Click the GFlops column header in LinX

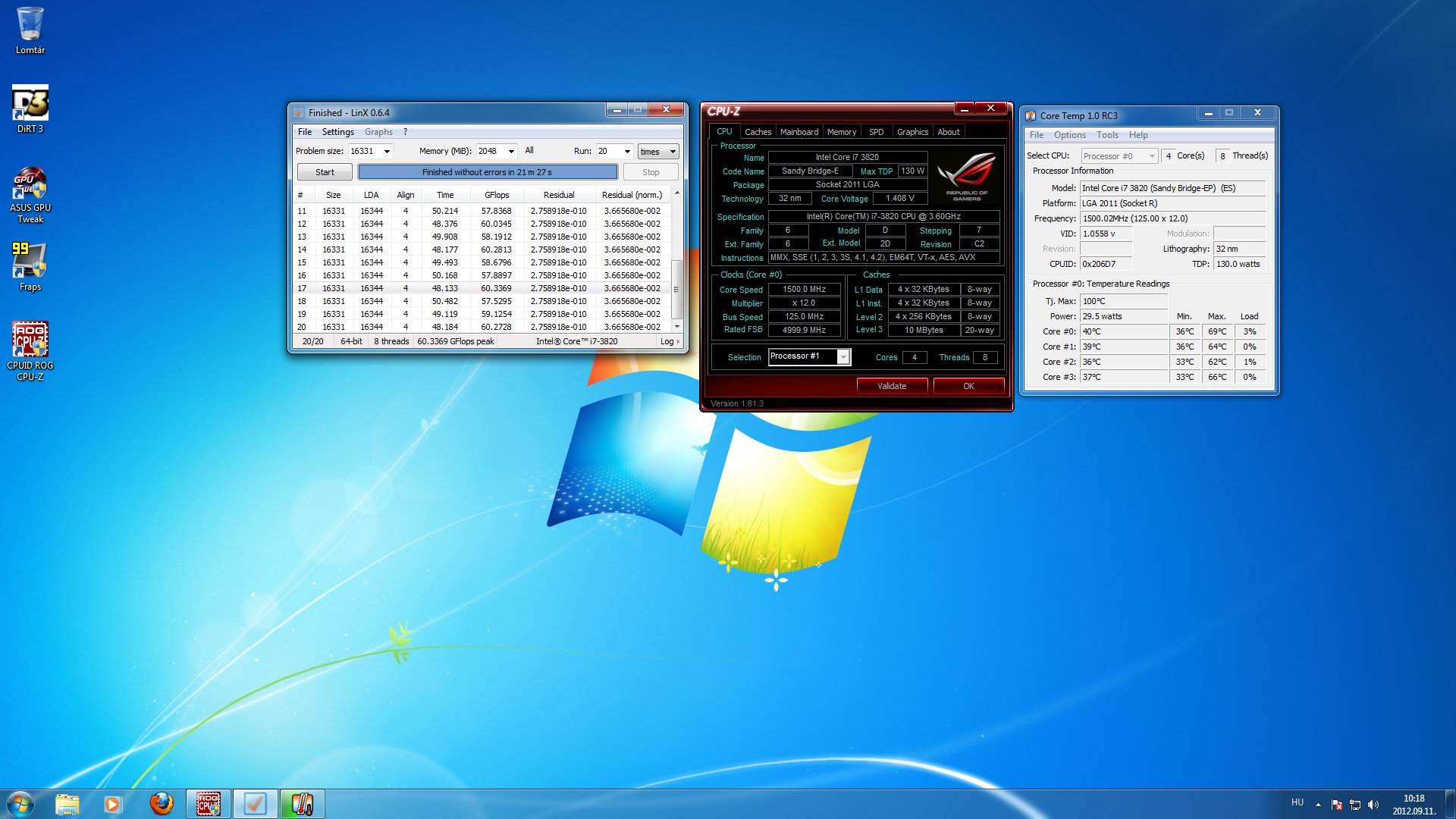(x=497, y=196)
